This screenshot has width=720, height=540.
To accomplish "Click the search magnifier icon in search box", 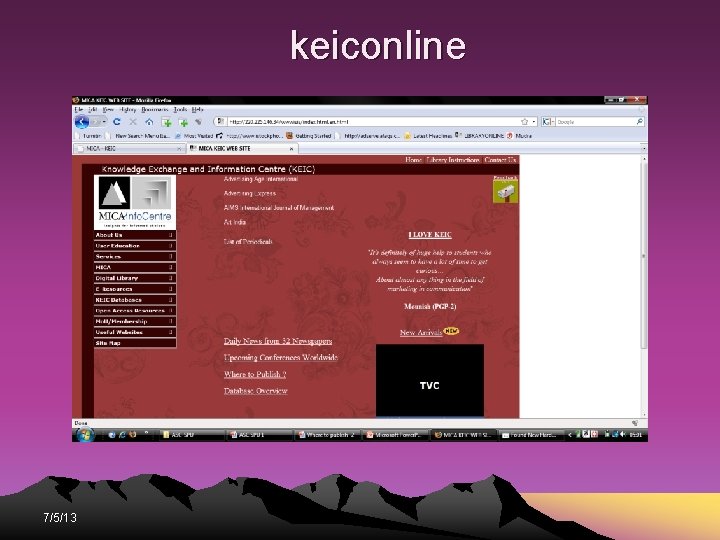I will [x=639, y=121].
